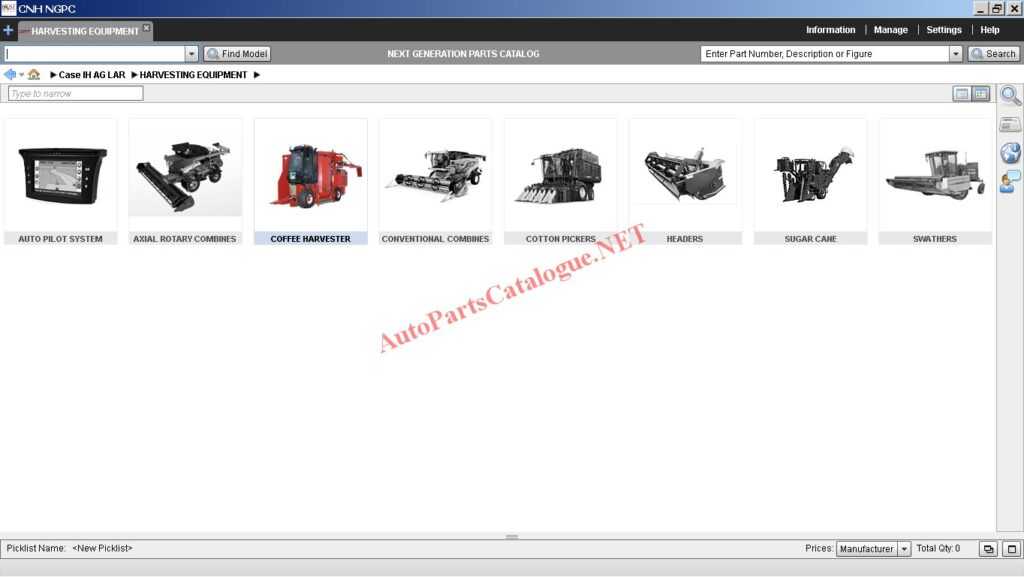Image resolution: width=1024 pixels, height=577 pixels.
Task: Go back with the blue arrow icon
Action: [x=10, y=75]
